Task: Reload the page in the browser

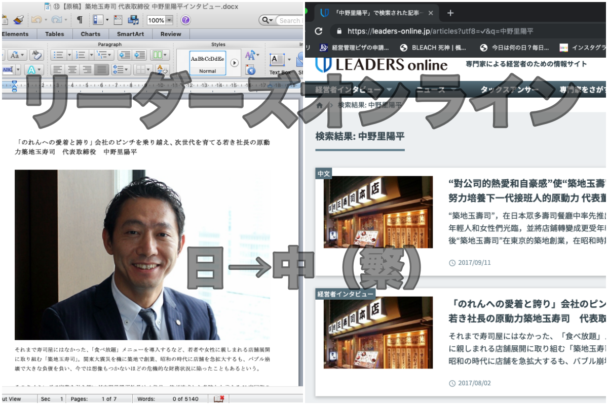Action: pyautogui.click(x=317, y=31)
